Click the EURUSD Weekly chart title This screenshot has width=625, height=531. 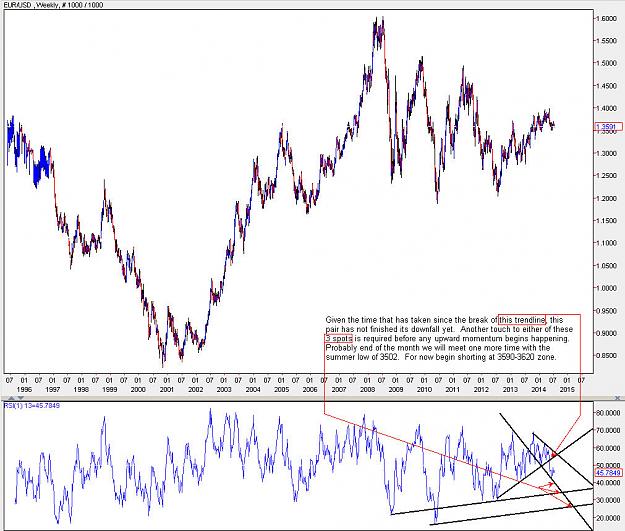pyautogui.click(x=53, y=5)
